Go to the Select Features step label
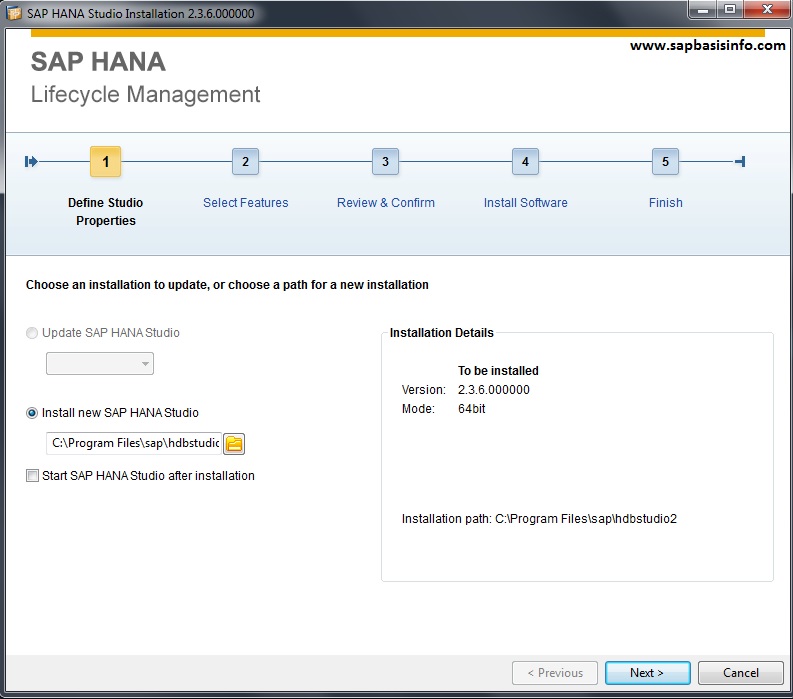Image resolution: width=793 pixels, height=699 pixels. click(245, 202)
